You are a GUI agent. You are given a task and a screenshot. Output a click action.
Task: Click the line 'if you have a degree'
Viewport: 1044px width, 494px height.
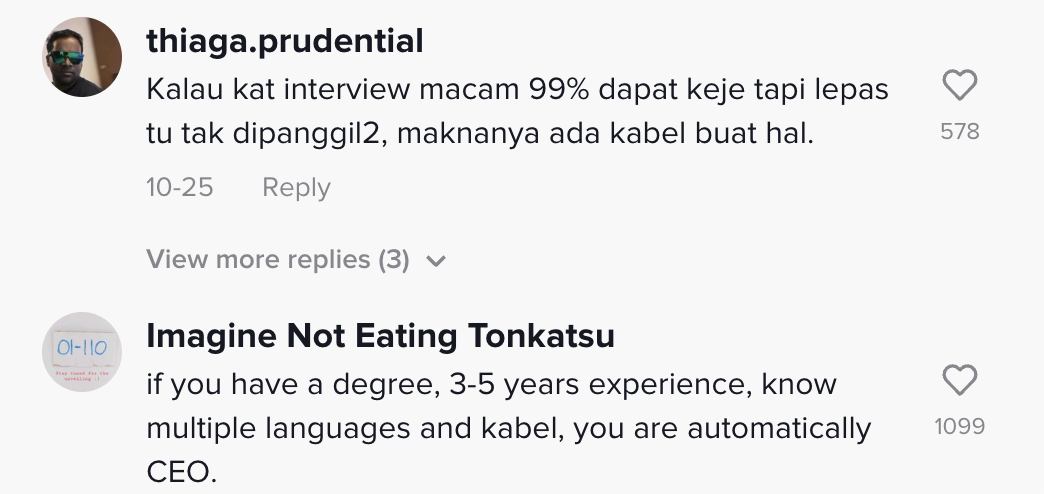click(x=491, y=384)
